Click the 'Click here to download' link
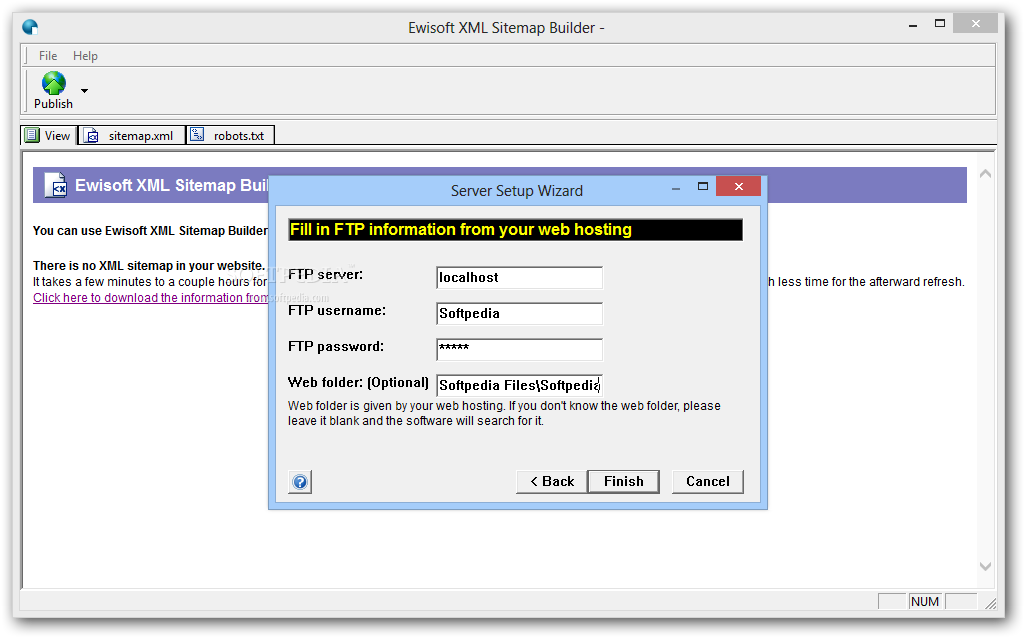The image size is (1025, 638). pyautogui.click(x=150, y=297)
